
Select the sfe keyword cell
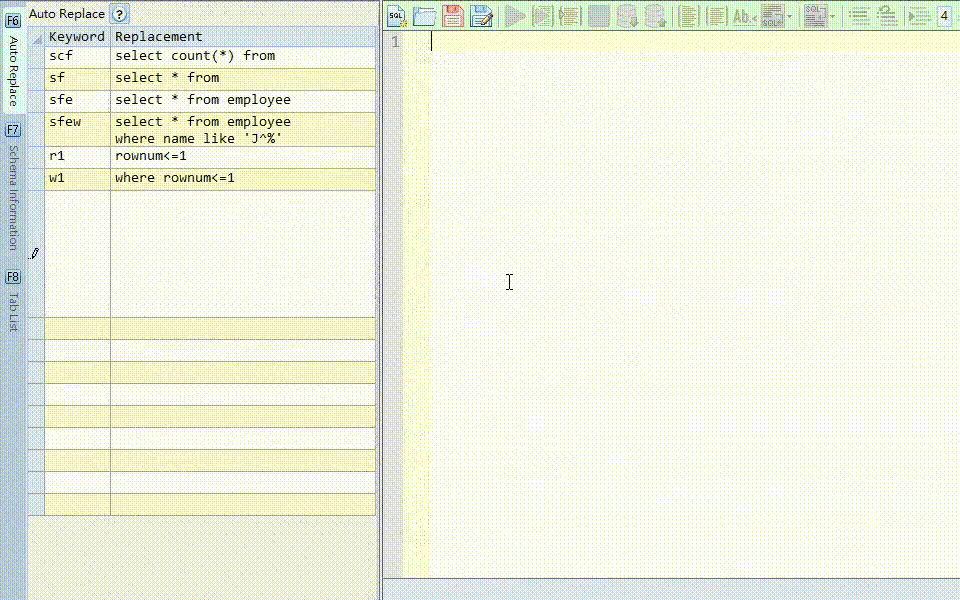(77, 101)
